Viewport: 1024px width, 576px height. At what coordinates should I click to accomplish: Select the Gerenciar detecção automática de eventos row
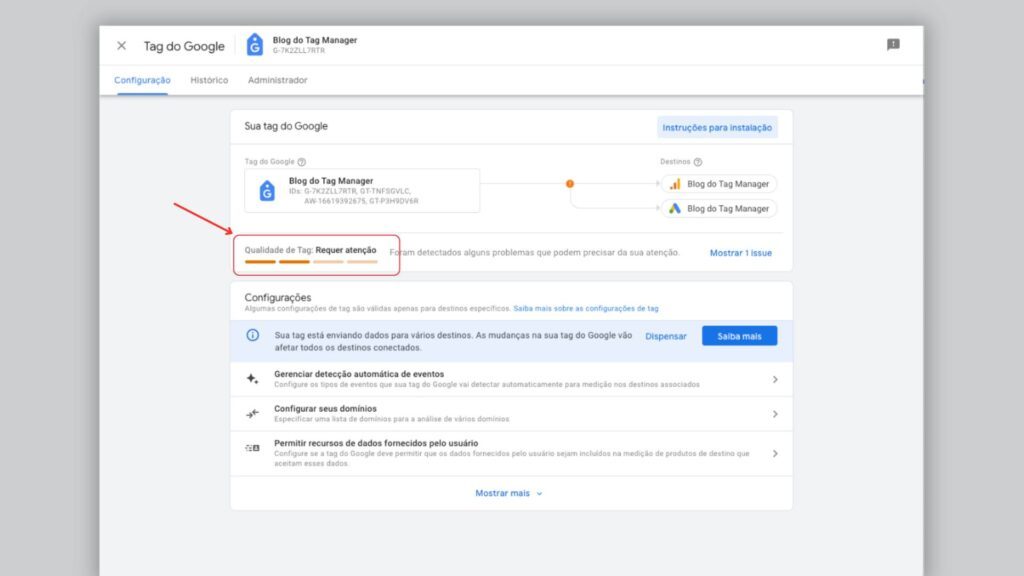511,379
